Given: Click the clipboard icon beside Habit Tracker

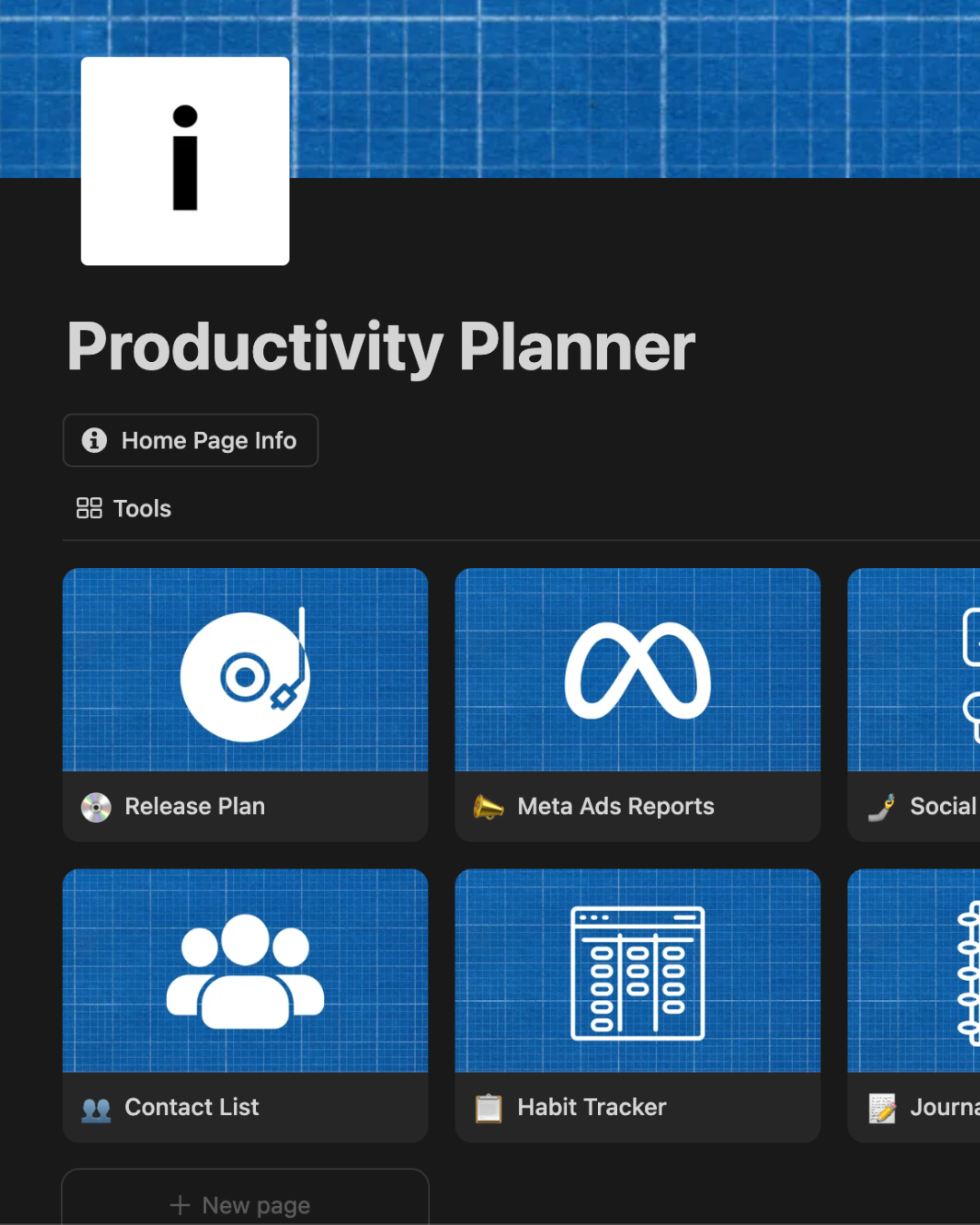Looking at the screenshot, I should coord(488,1108).
